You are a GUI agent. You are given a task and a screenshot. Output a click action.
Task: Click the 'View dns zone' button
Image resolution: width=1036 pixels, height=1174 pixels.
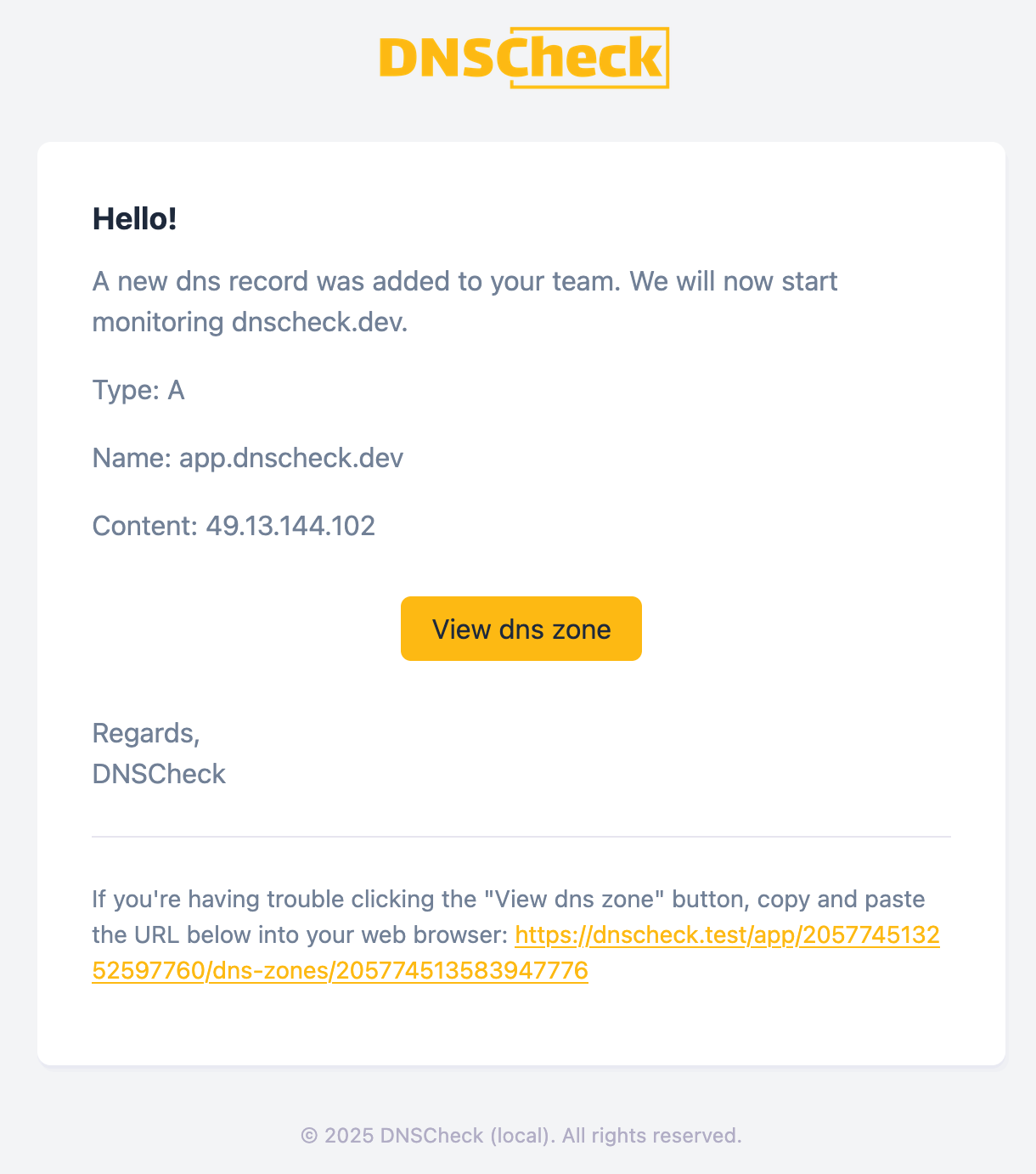521,629
